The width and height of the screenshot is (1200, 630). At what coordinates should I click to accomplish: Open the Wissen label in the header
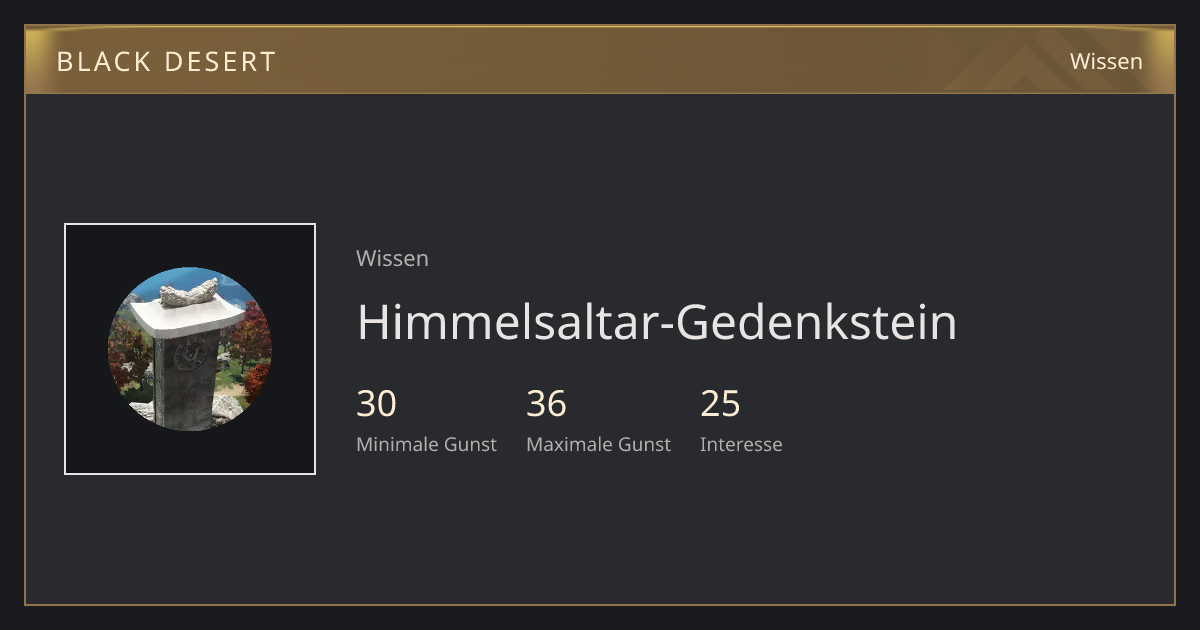pyautogui.click(x=1106, y=61)
